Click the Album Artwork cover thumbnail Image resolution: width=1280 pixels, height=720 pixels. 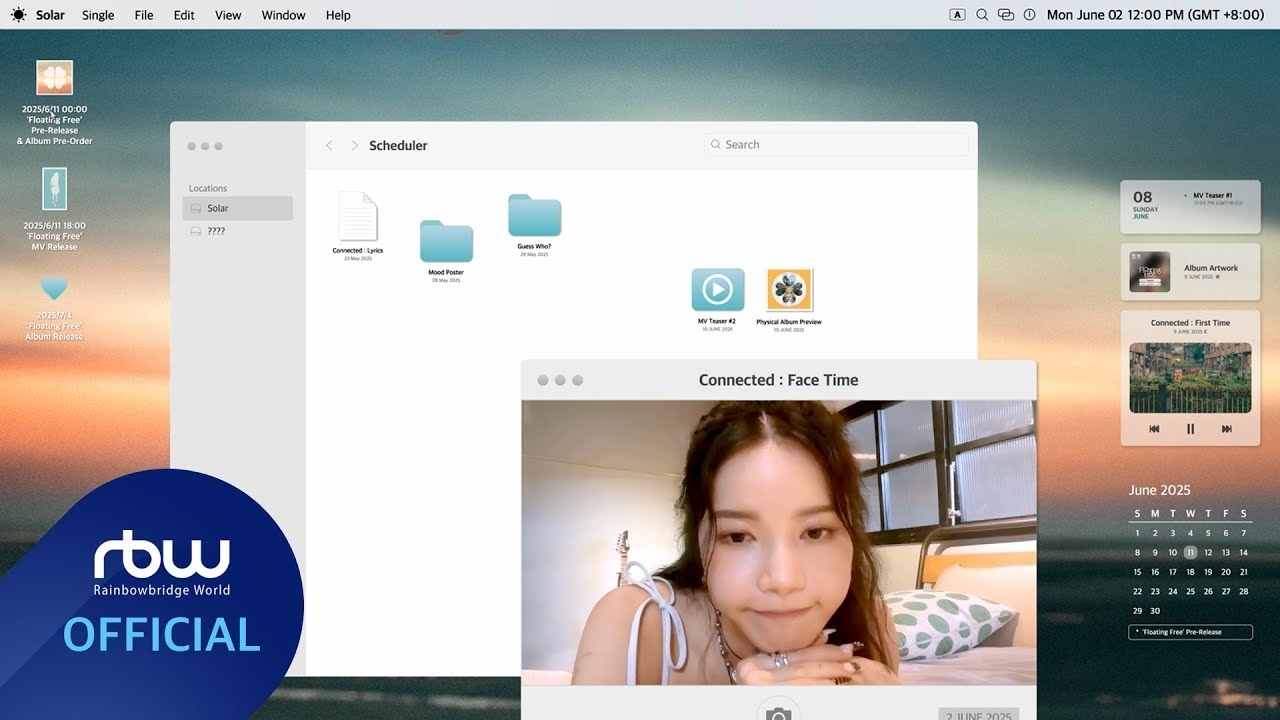pos(1149,272)
